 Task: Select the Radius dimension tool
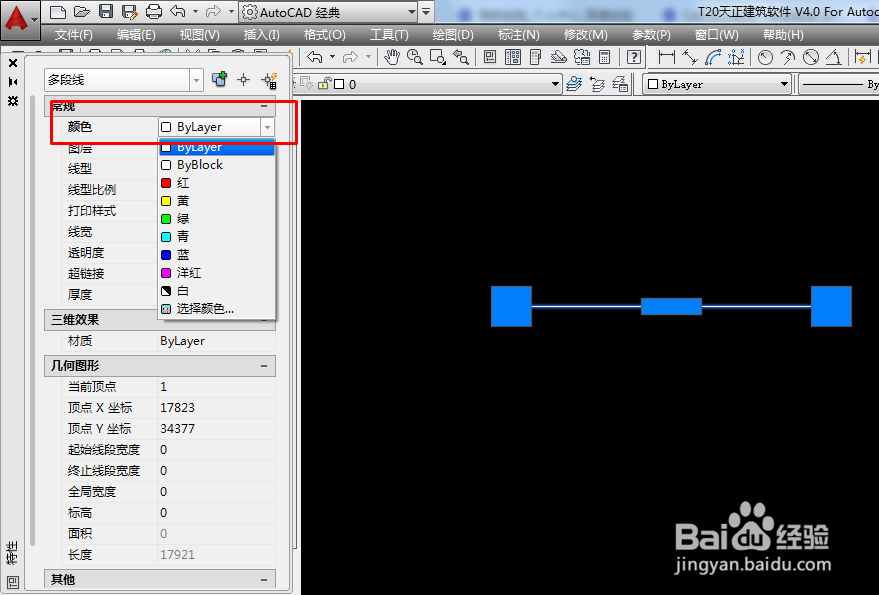click(765, 57)
